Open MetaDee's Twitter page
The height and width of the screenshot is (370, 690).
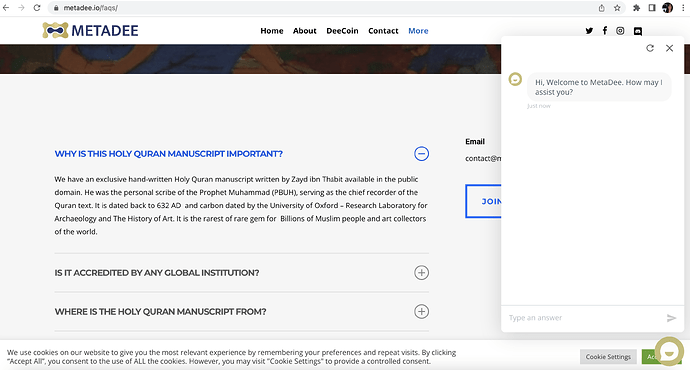(x=589, y=31)
